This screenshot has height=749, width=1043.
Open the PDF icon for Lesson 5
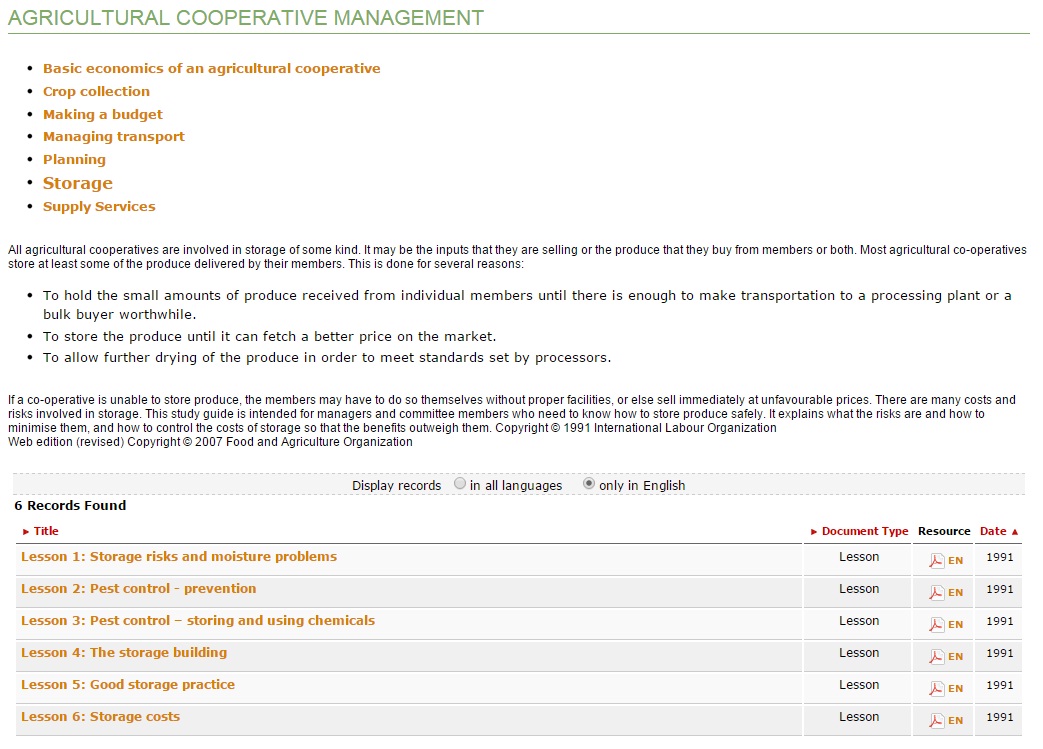point(937,689)
